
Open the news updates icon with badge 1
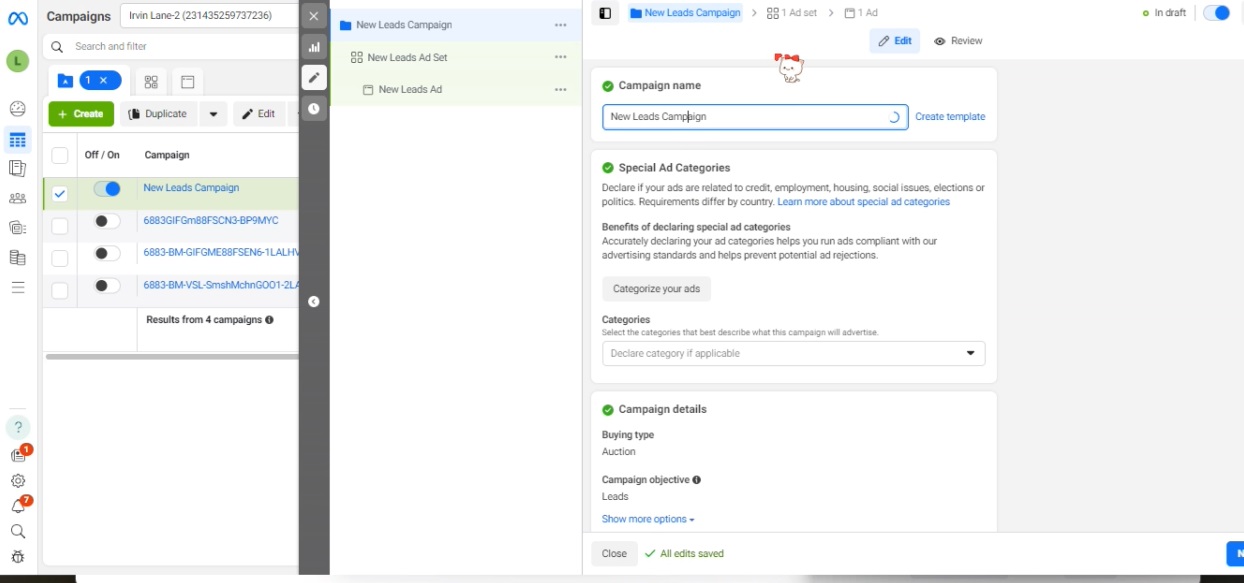tap(18, 455)
